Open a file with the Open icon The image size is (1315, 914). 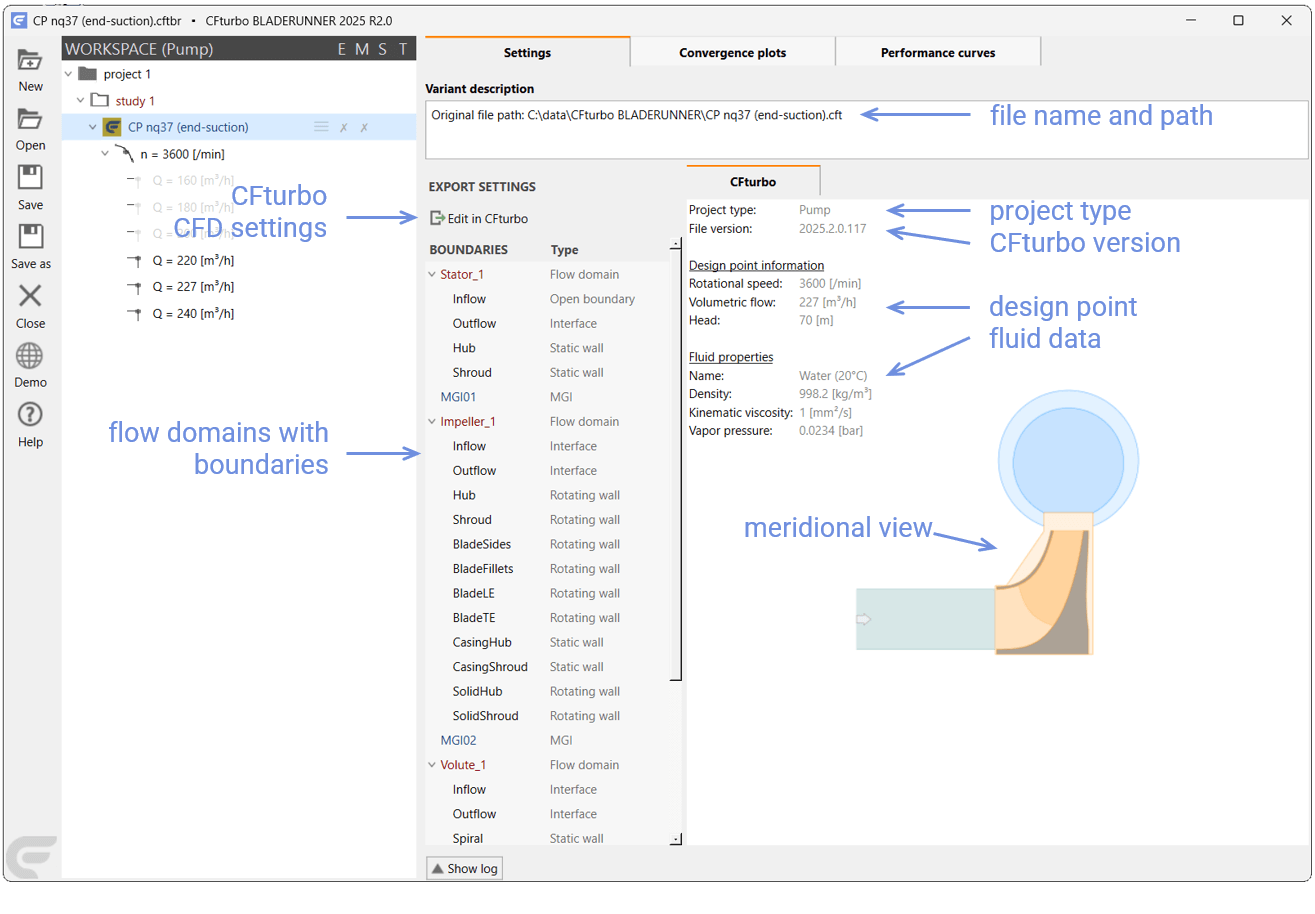tap(30, 119)
